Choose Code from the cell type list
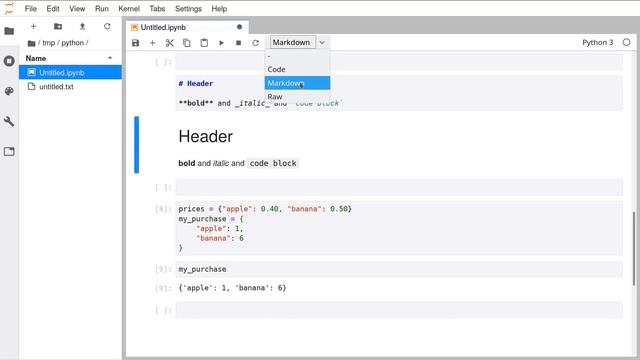 click(297, 69)
